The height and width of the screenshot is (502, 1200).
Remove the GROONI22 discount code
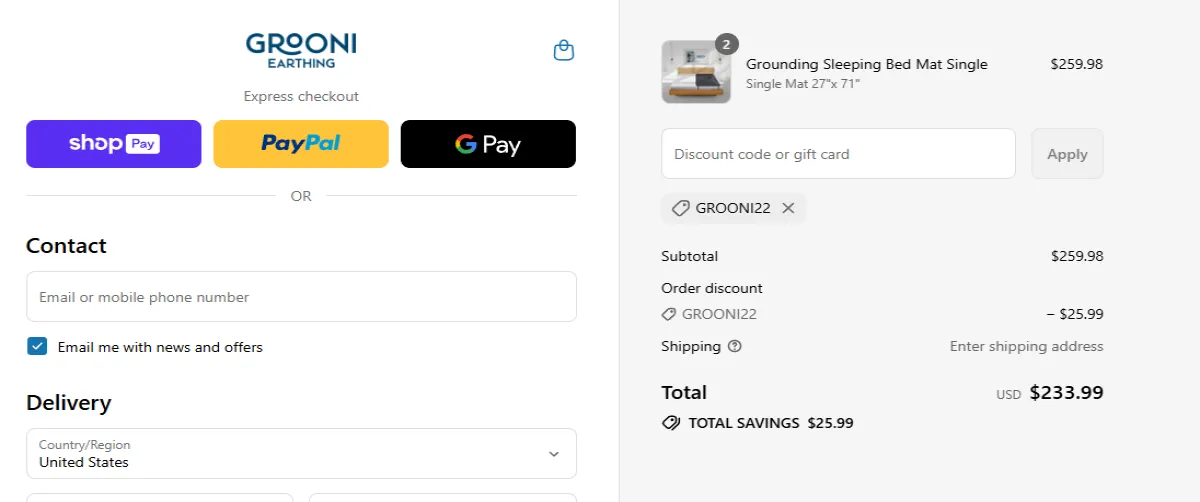[x=788, y=208]
